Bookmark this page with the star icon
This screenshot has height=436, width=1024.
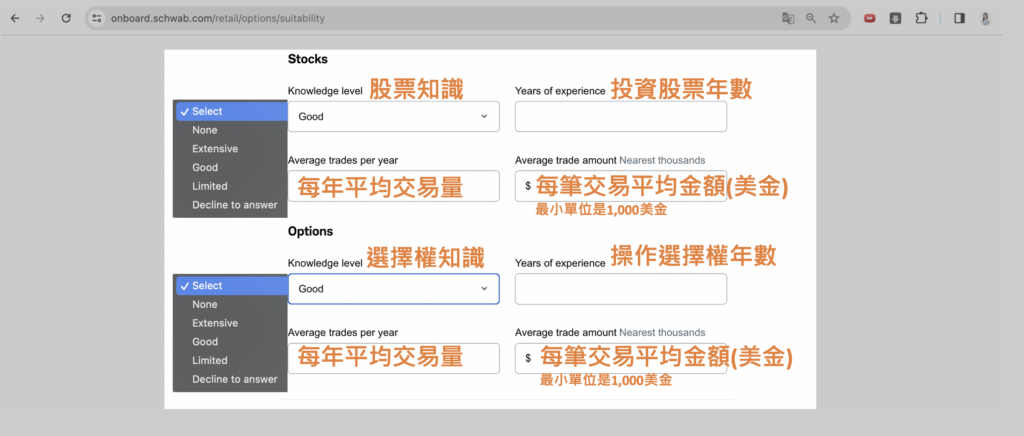coord(834,18)
